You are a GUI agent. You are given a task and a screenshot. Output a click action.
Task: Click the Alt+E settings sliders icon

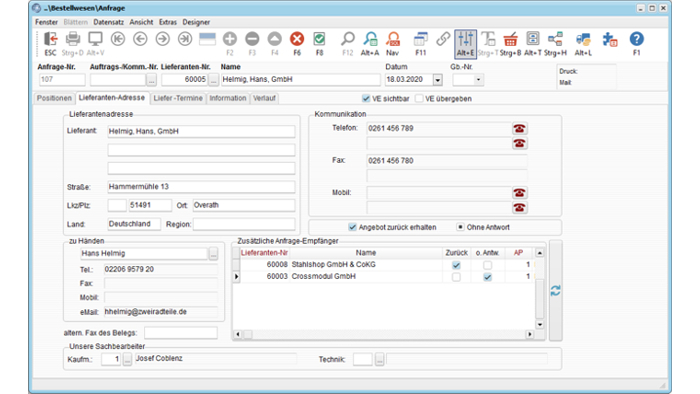click(465, 39)
